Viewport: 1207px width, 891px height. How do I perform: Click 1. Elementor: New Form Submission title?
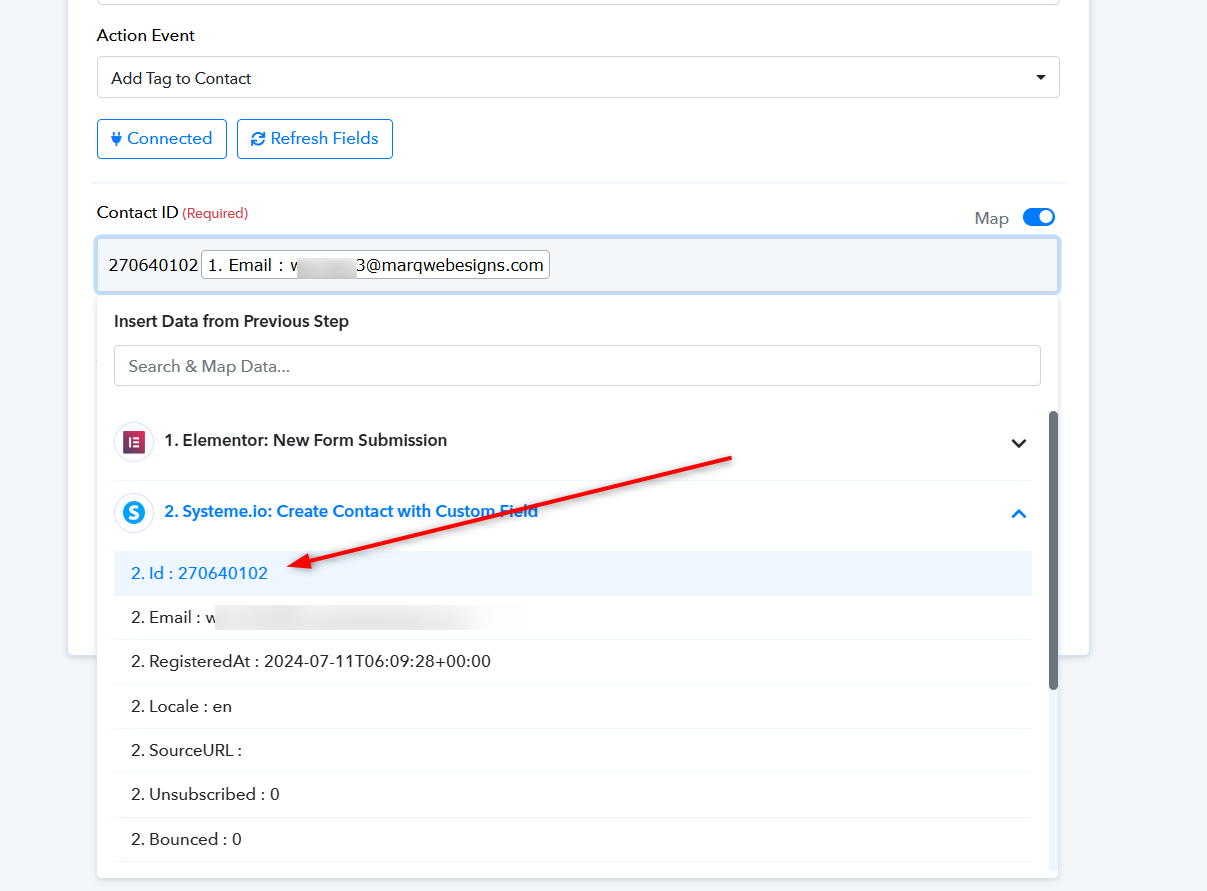306,440
